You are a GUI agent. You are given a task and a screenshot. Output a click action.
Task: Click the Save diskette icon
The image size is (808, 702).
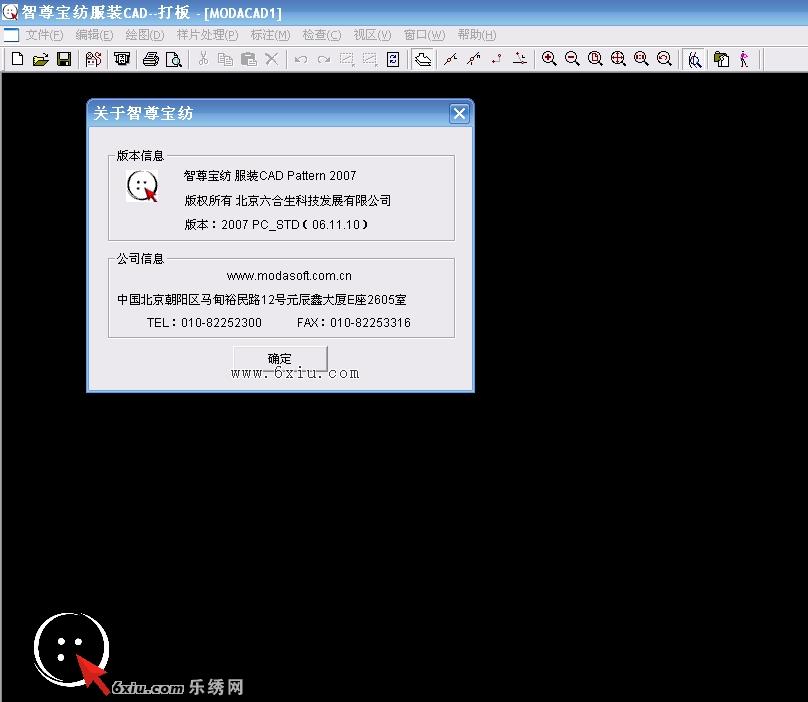pos(63,59)
